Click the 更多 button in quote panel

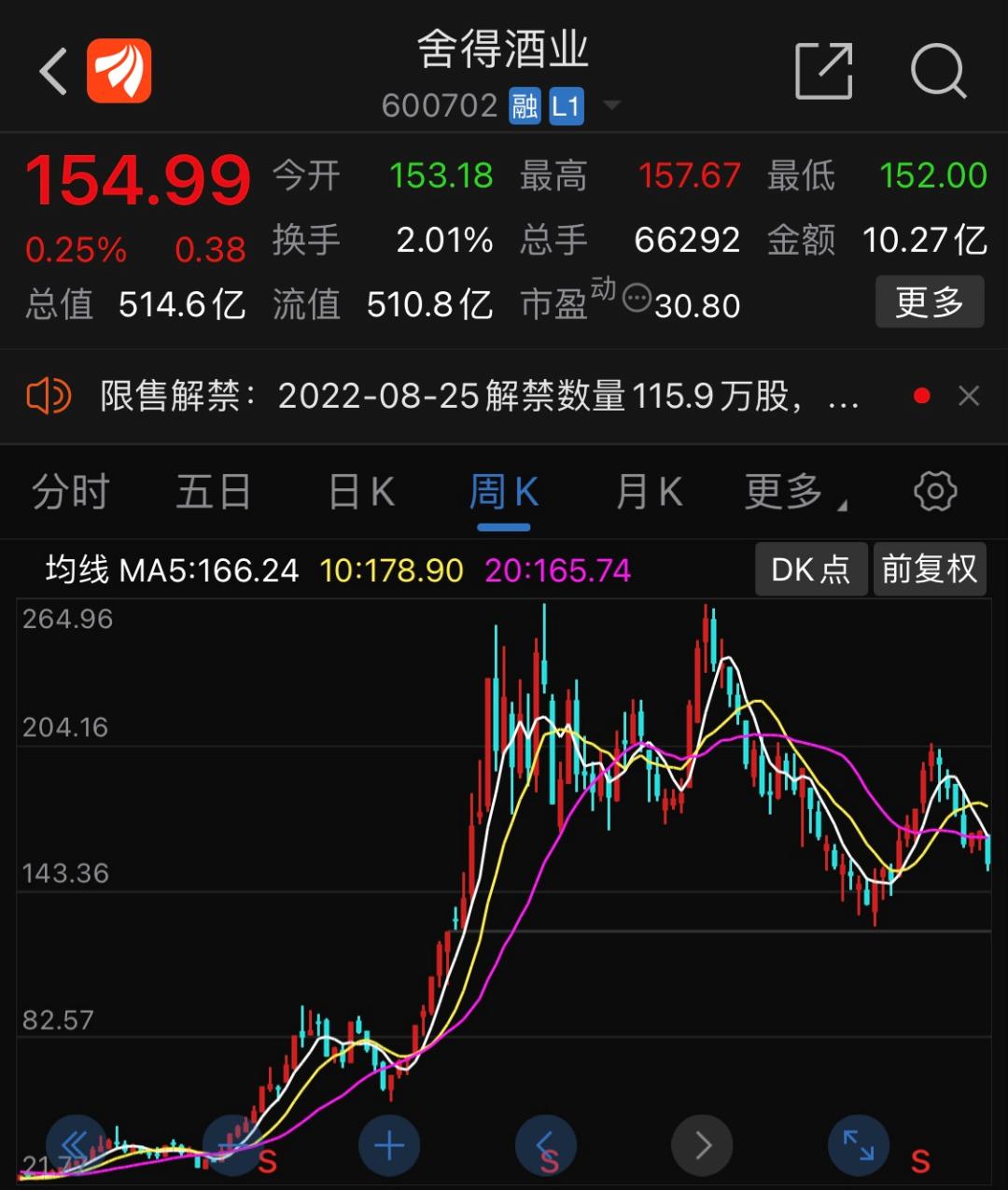[930, 301]
